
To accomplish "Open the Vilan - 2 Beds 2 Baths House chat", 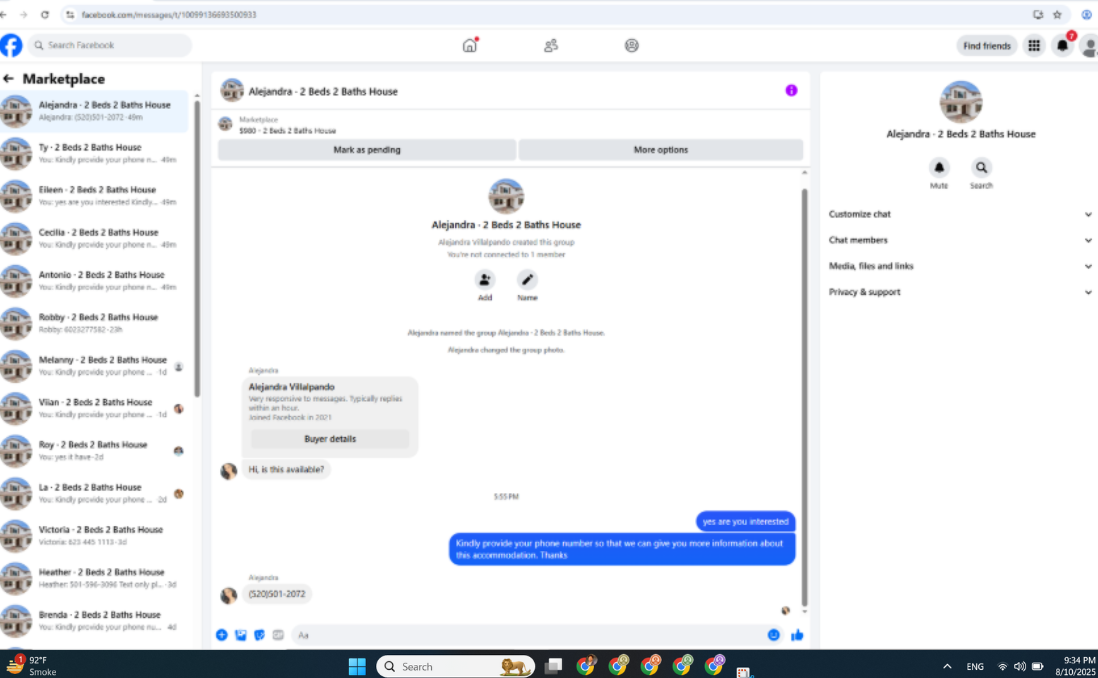I will click(x=95, y=408).
